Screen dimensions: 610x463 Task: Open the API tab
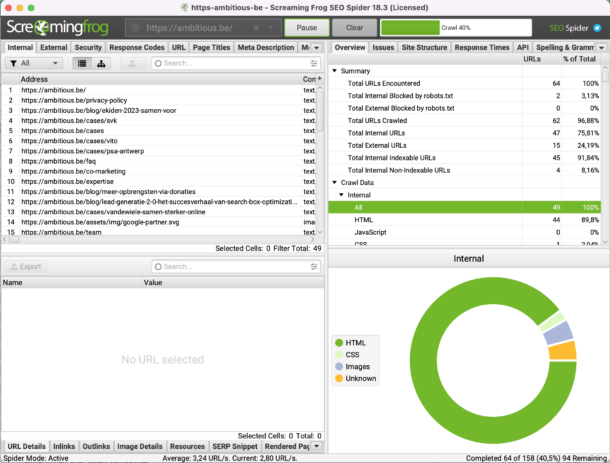point(523,47)
